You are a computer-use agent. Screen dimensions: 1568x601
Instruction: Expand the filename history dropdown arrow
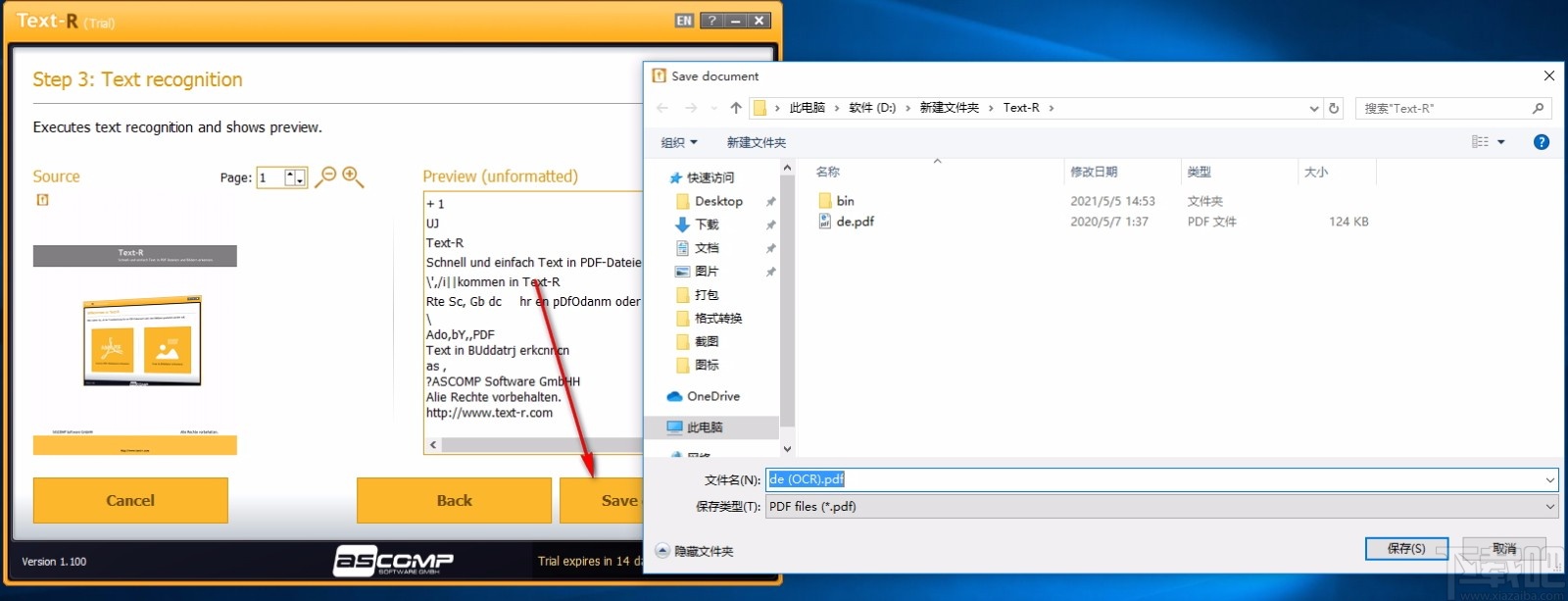[1550, 479]
